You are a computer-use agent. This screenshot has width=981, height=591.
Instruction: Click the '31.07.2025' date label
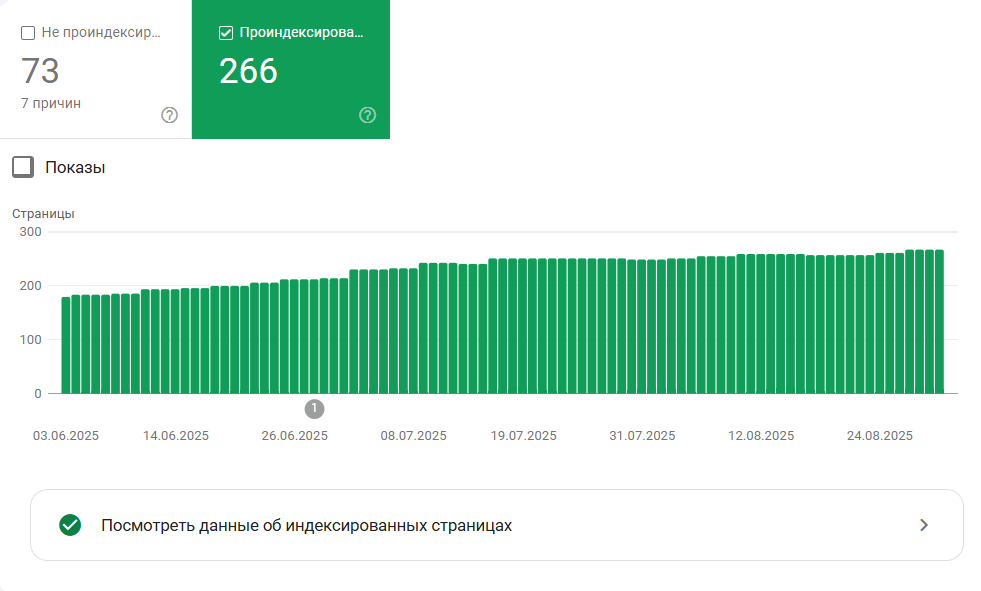click(643, 436)
